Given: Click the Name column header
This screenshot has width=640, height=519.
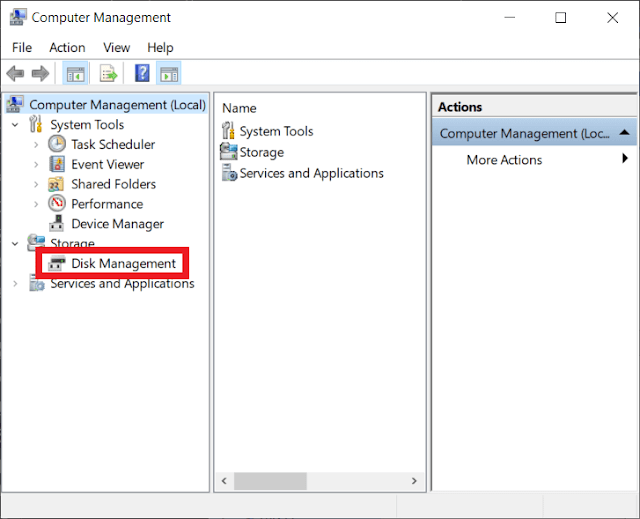Looking at the screenshot, I should click(239, 108).
